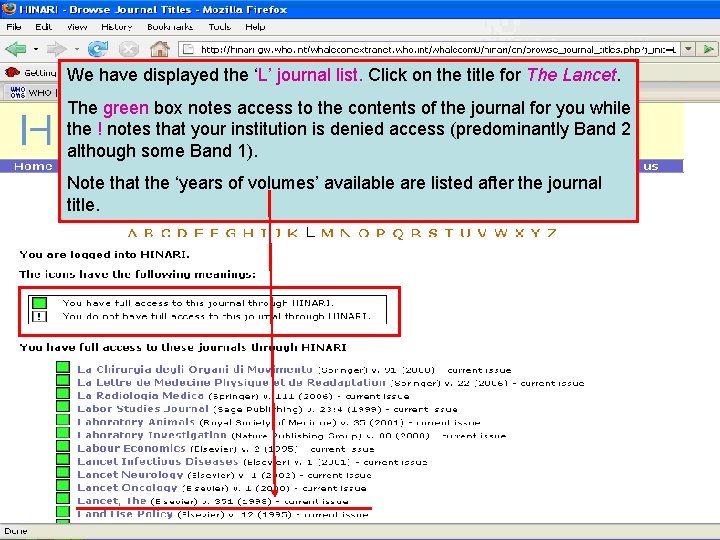Screen dimensions: 720x540
Task: Click the green Go arrow beside address bar
Action: tap(709, 49)
